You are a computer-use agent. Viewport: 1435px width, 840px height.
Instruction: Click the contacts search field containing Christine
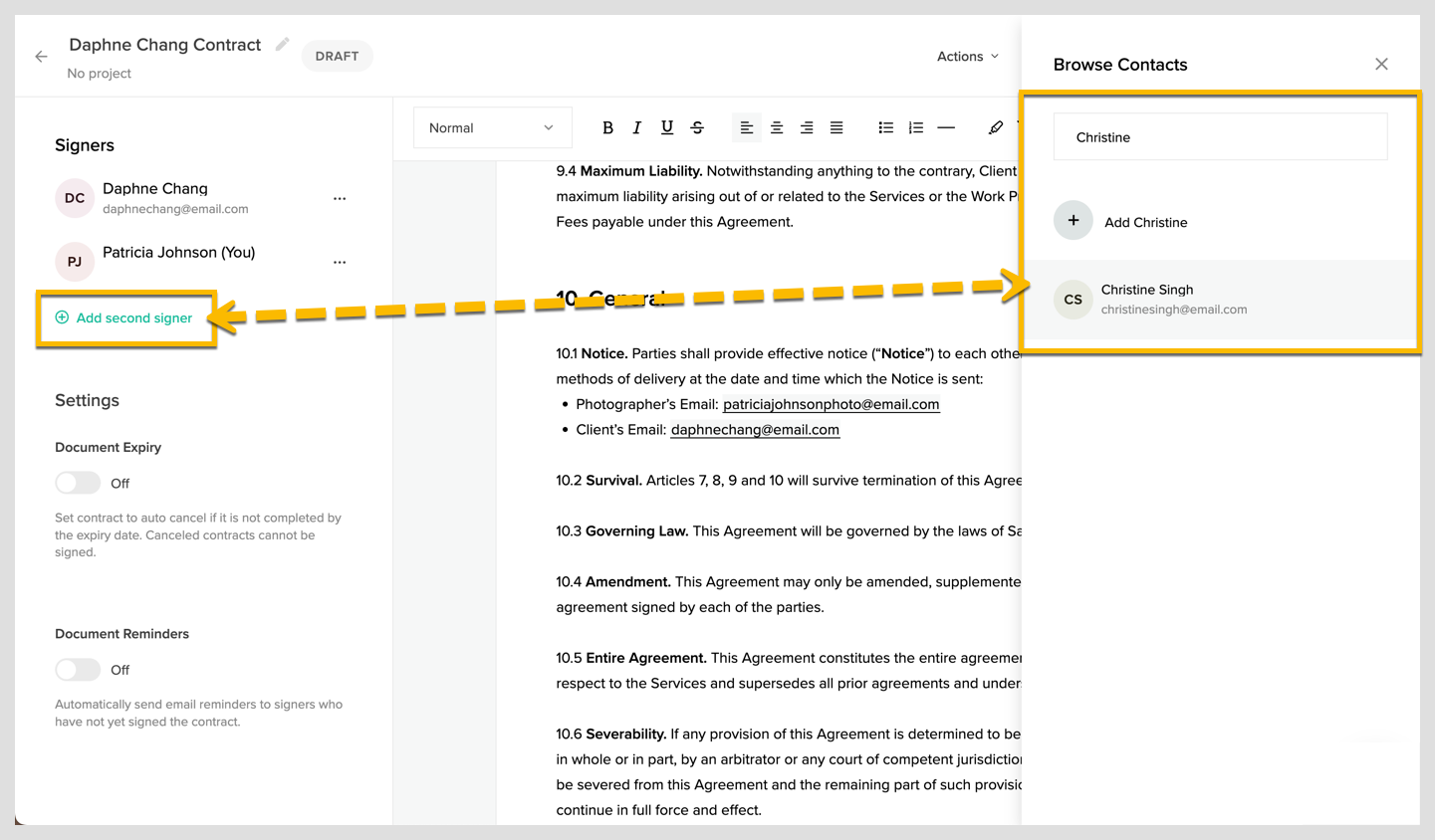(x=1220, y=137)
